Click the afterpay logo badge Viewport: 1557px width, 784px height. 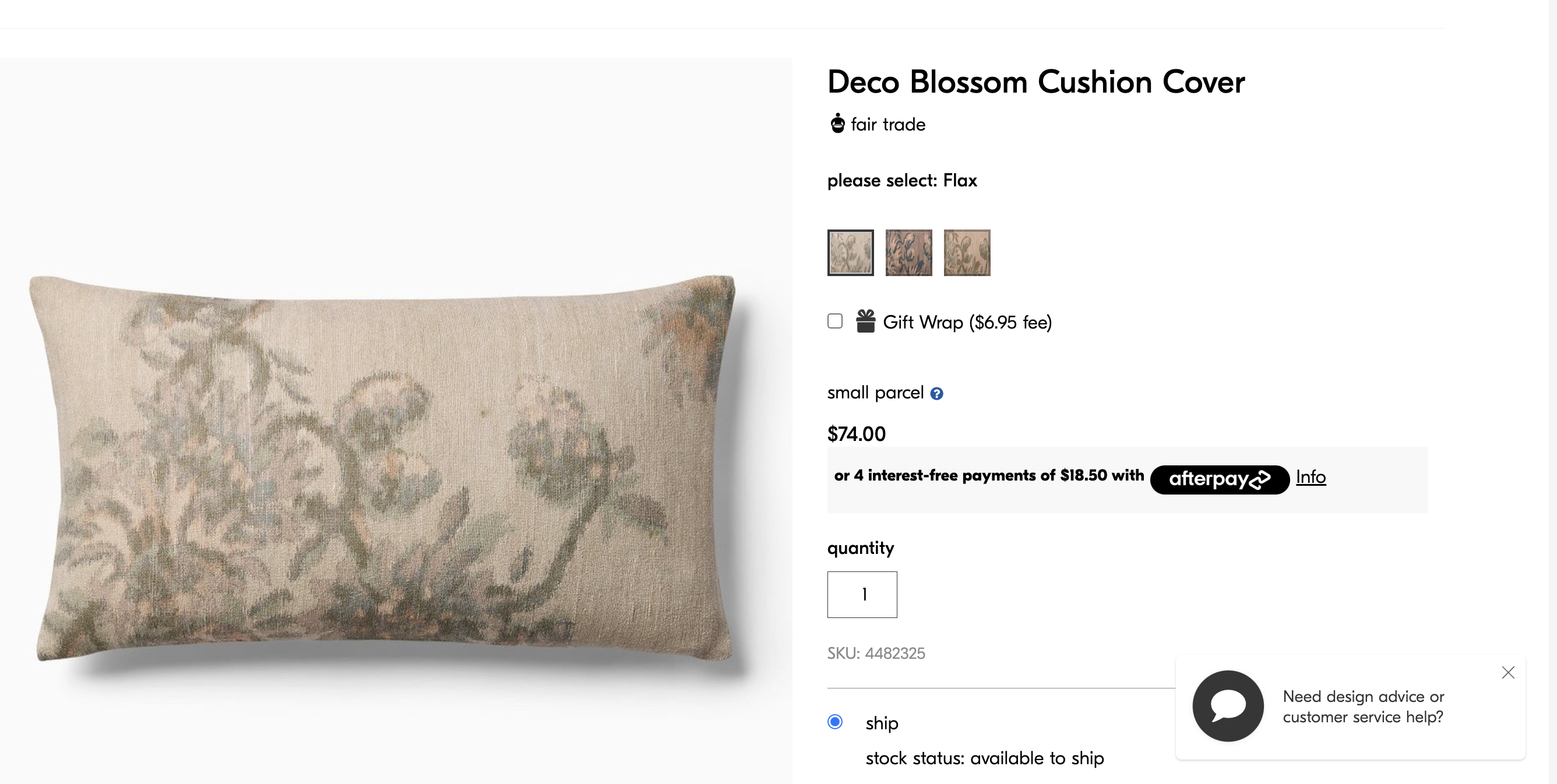click(1218, 479)
